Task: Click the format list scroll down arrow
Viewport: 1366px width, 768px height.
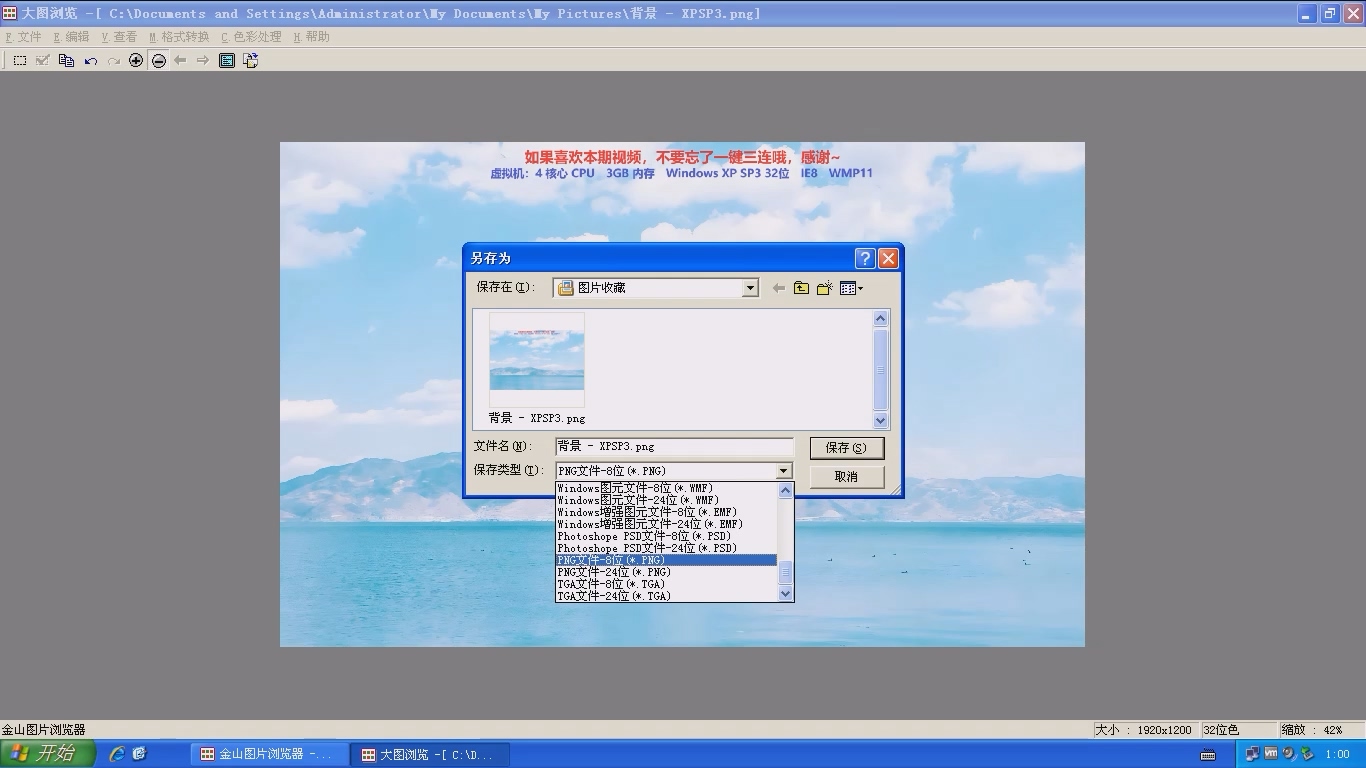Action: click(785, 594)
